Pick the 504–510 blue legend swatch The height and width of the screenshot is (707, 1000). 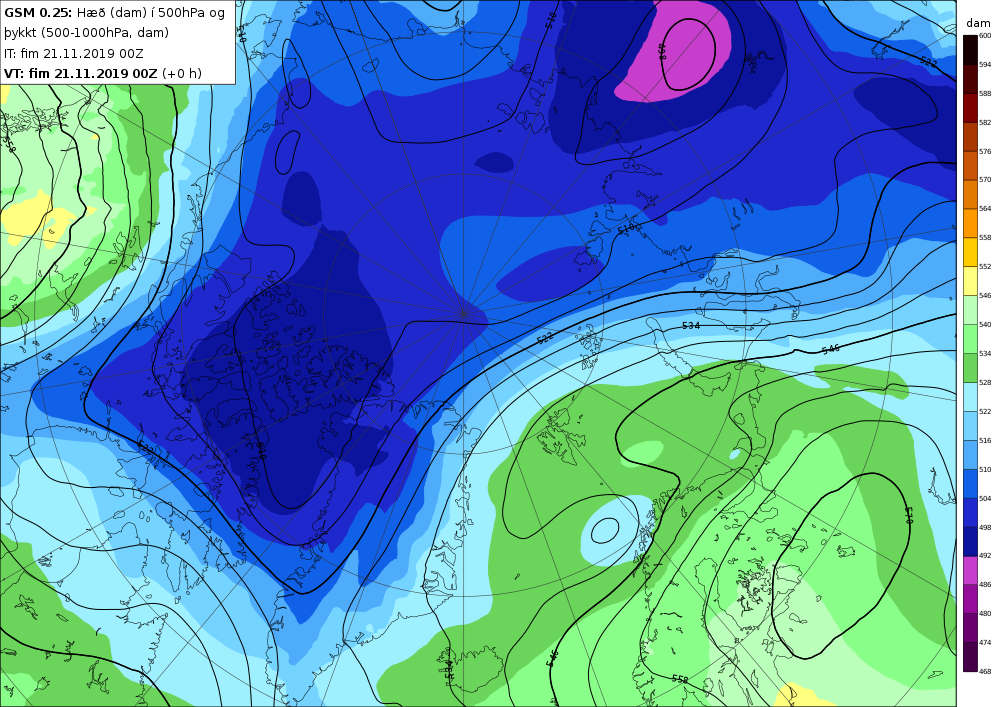point(970,484)
